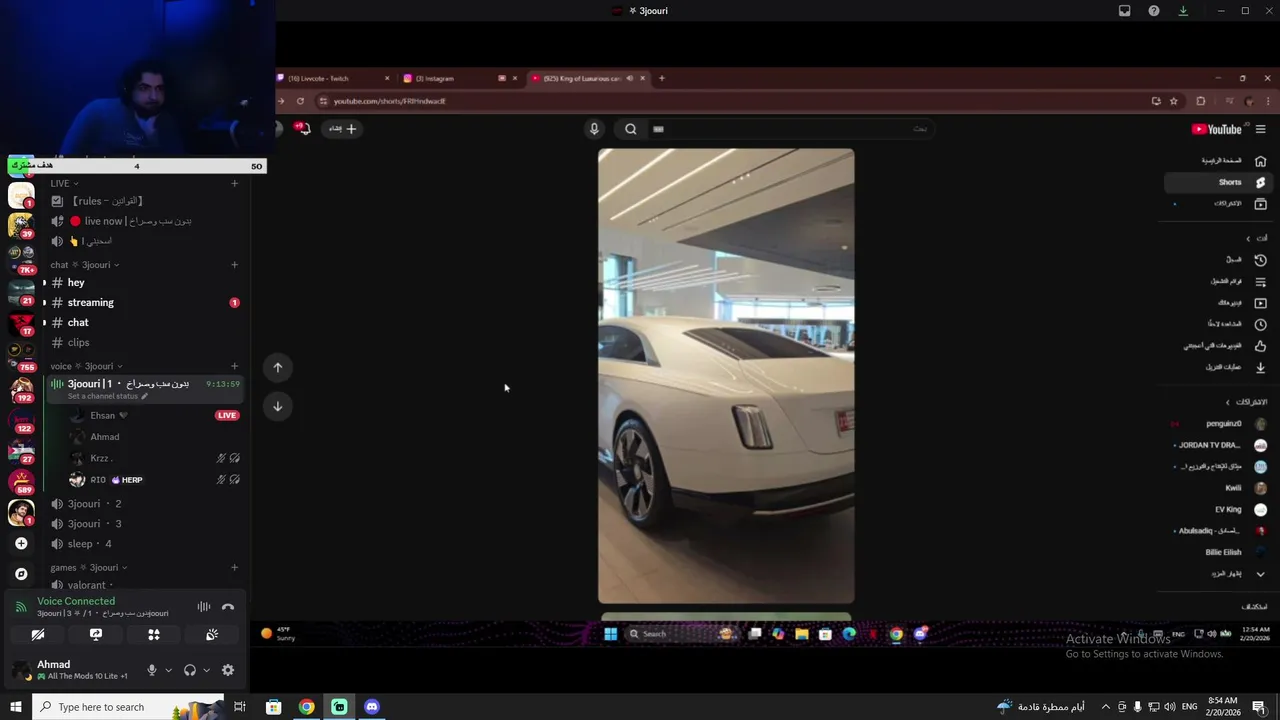This screenshot has height=720, width=1280.
Task: Click the Windows taskbar search box
Action: [128, 707]
